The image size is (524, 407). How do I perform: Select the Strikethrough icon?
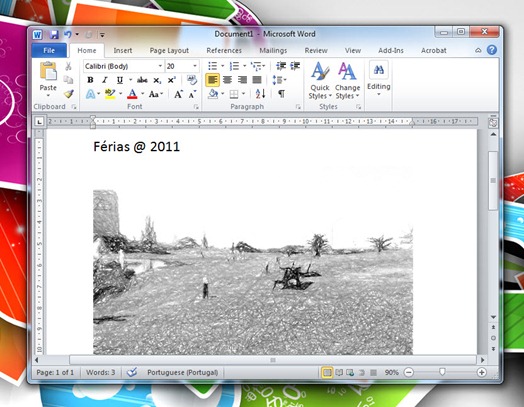point(142,80)
